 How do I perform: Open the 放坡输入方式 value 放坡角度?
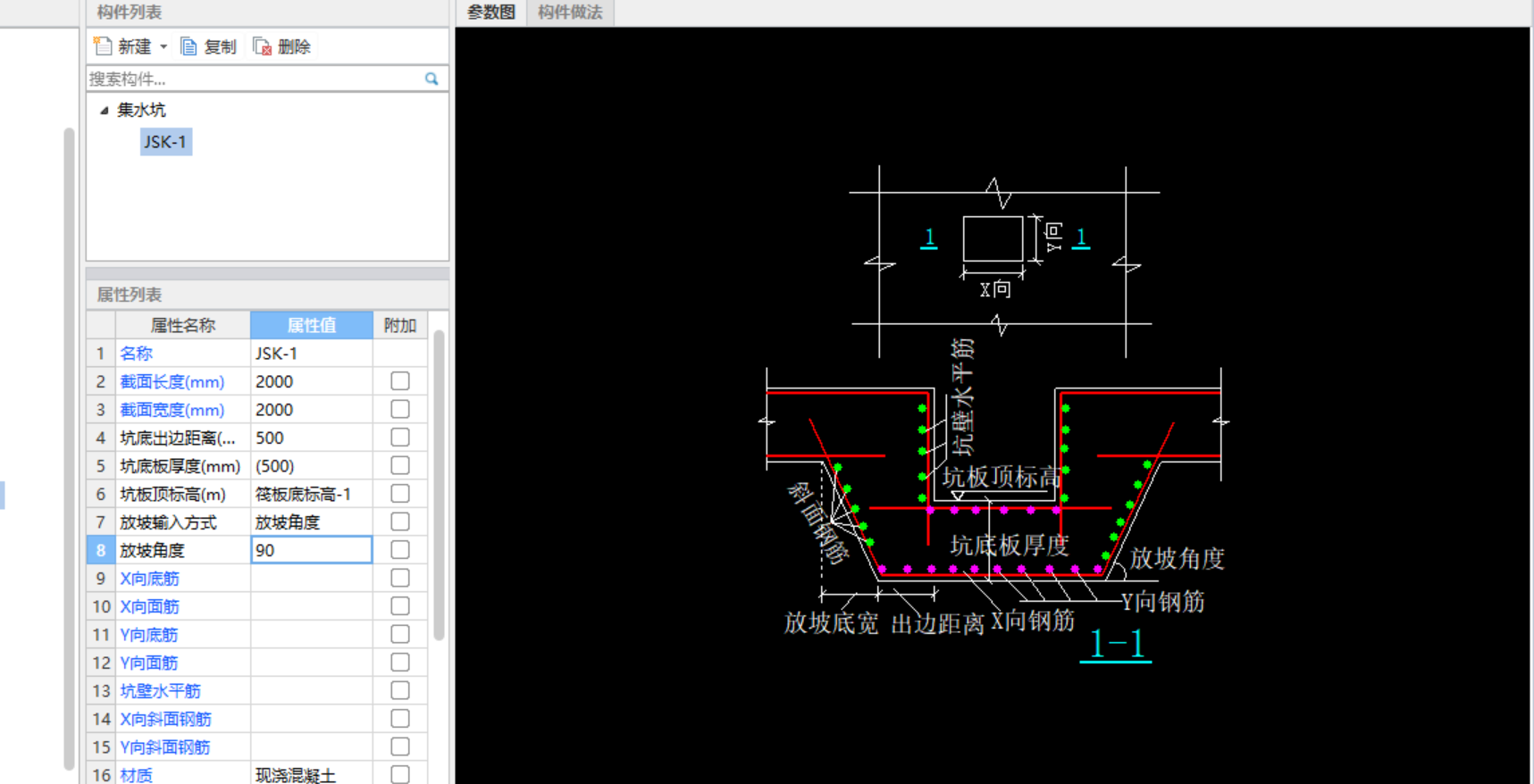pyautogui.click(x=311, y=522)
